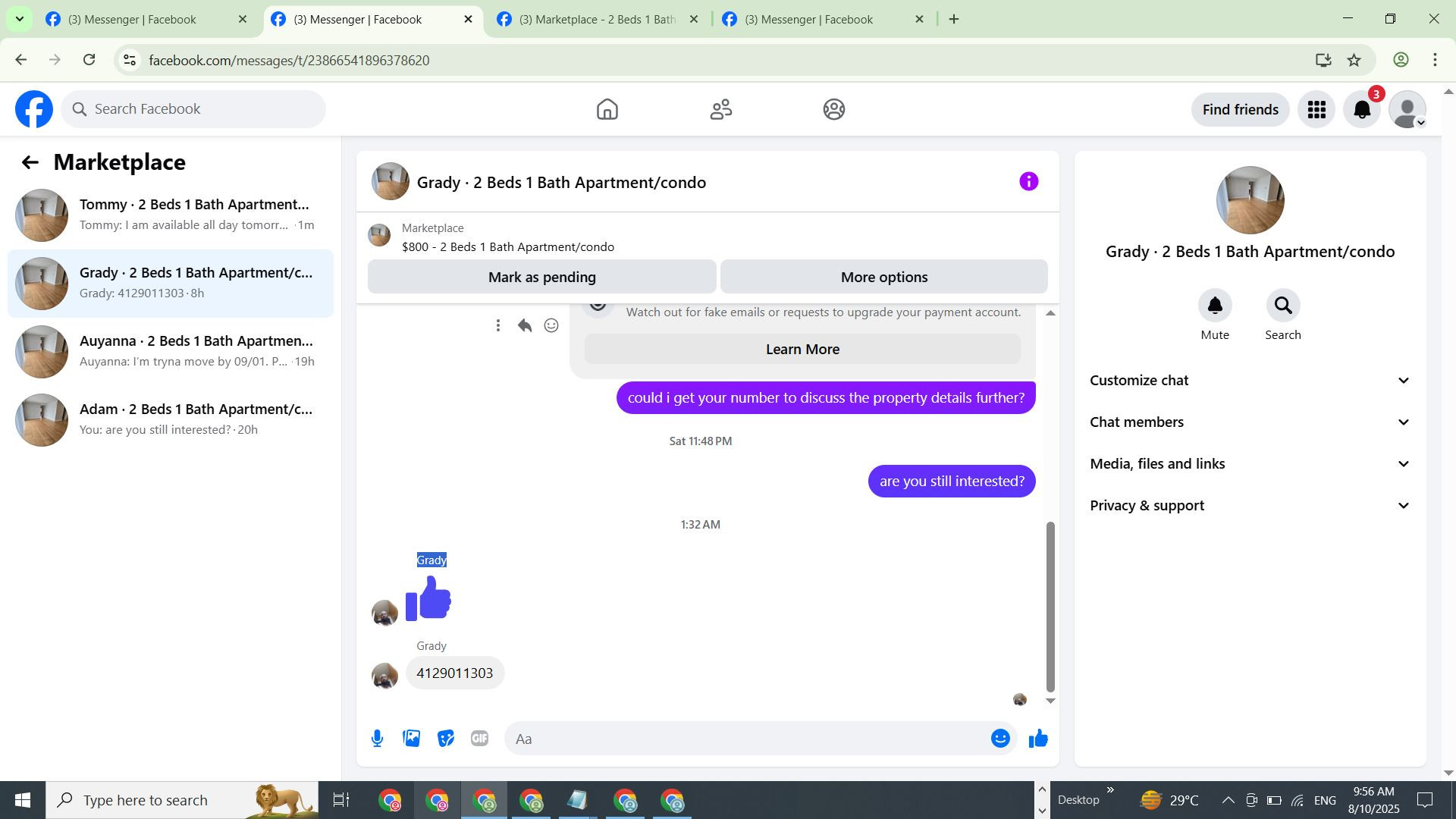
Task: Open the listing thumbnail in the right panel
Action: [x=1250, y=200]
